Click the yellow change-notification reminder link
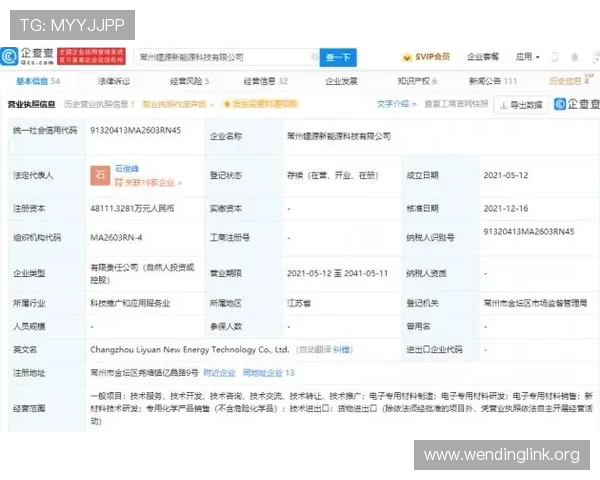 [x=260, y=104]
